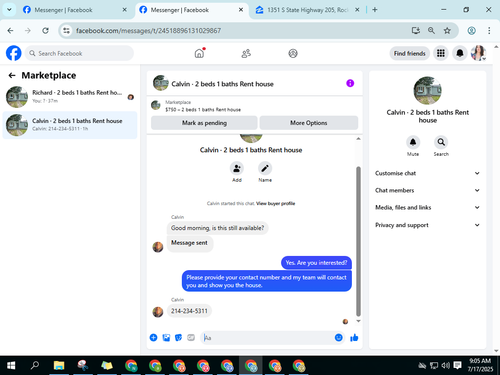Click the browser address bar URL
The width and height of the screenshot is (500, 375).
pos(148,31)
